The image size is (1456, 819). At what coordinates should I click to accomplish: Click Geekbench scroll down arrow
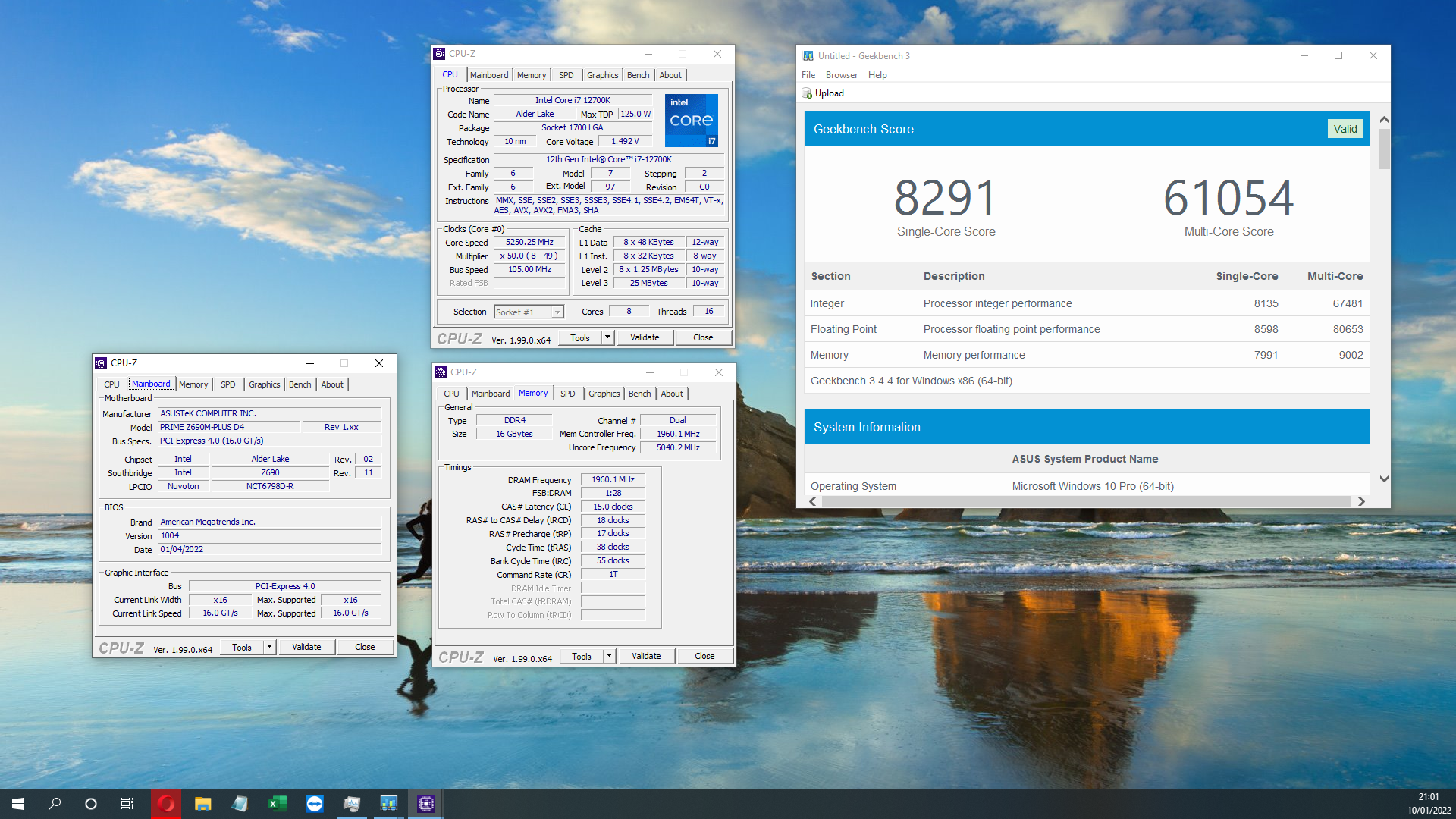coord(1384,479)
